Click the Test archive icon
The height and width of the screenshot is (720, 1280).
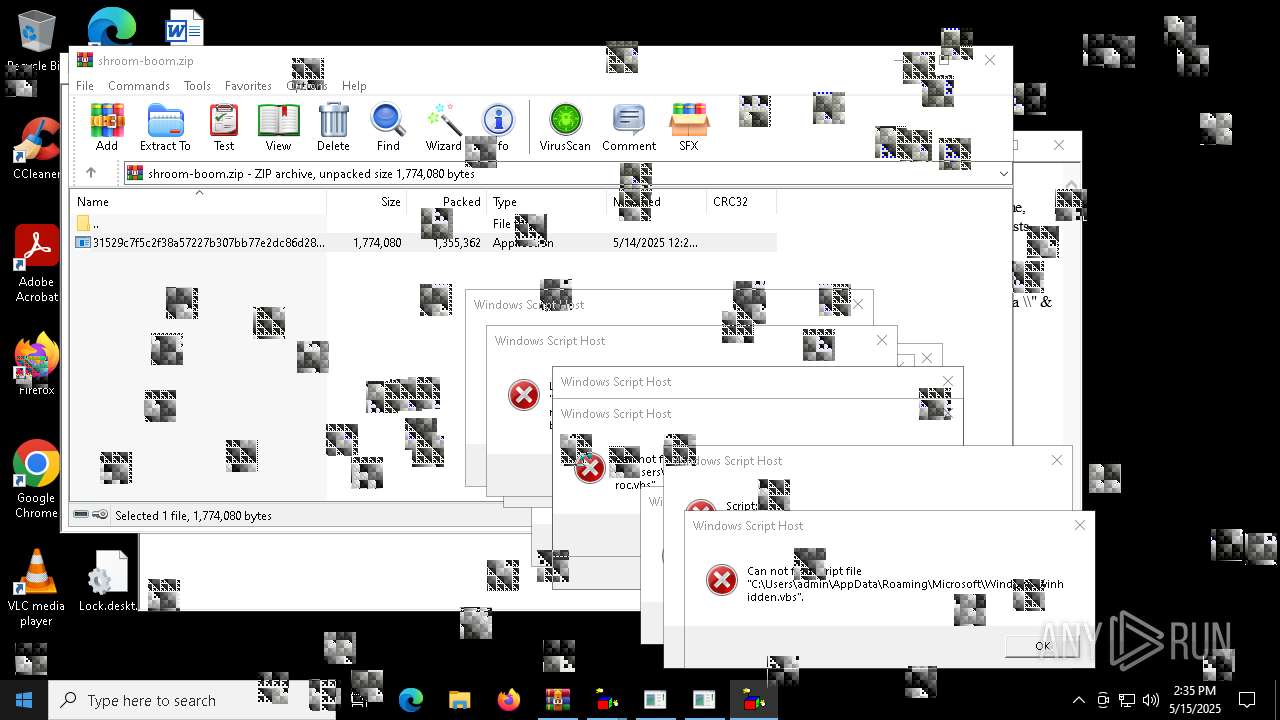(224, 127)
